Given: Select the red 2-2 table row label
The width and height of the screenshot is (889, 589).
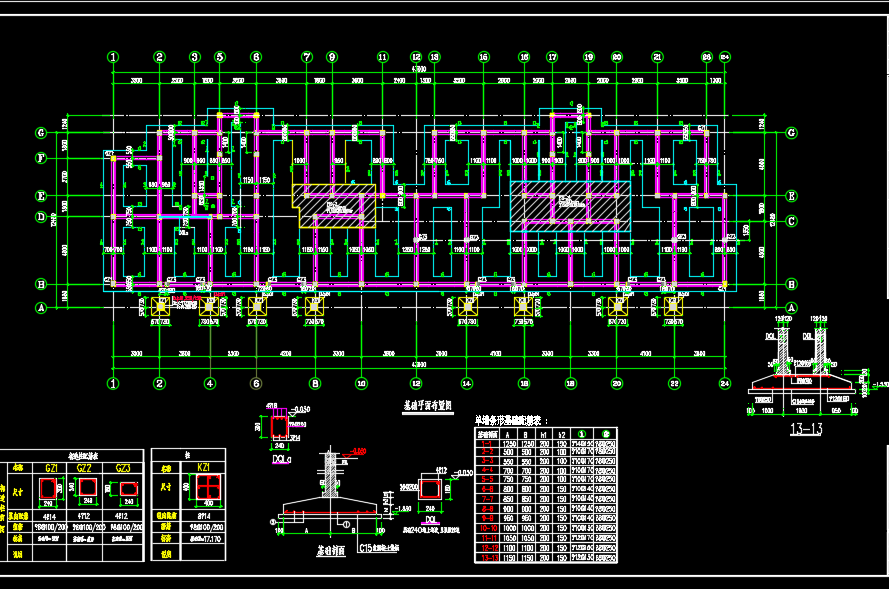Looking at the screenshot, I should coord(487,452).
